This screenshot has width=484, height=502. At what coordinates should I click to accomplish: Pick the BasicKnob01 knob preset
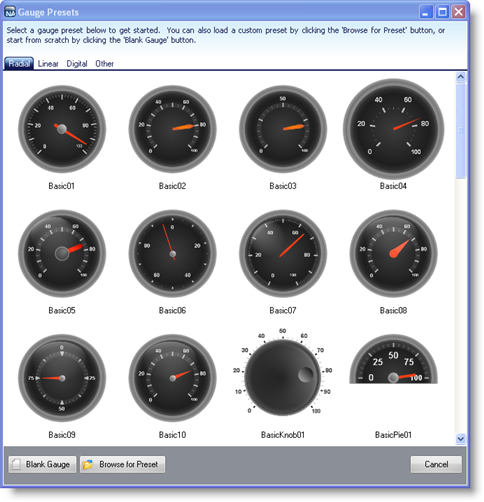pyautogui.click(x=283, y=373)
